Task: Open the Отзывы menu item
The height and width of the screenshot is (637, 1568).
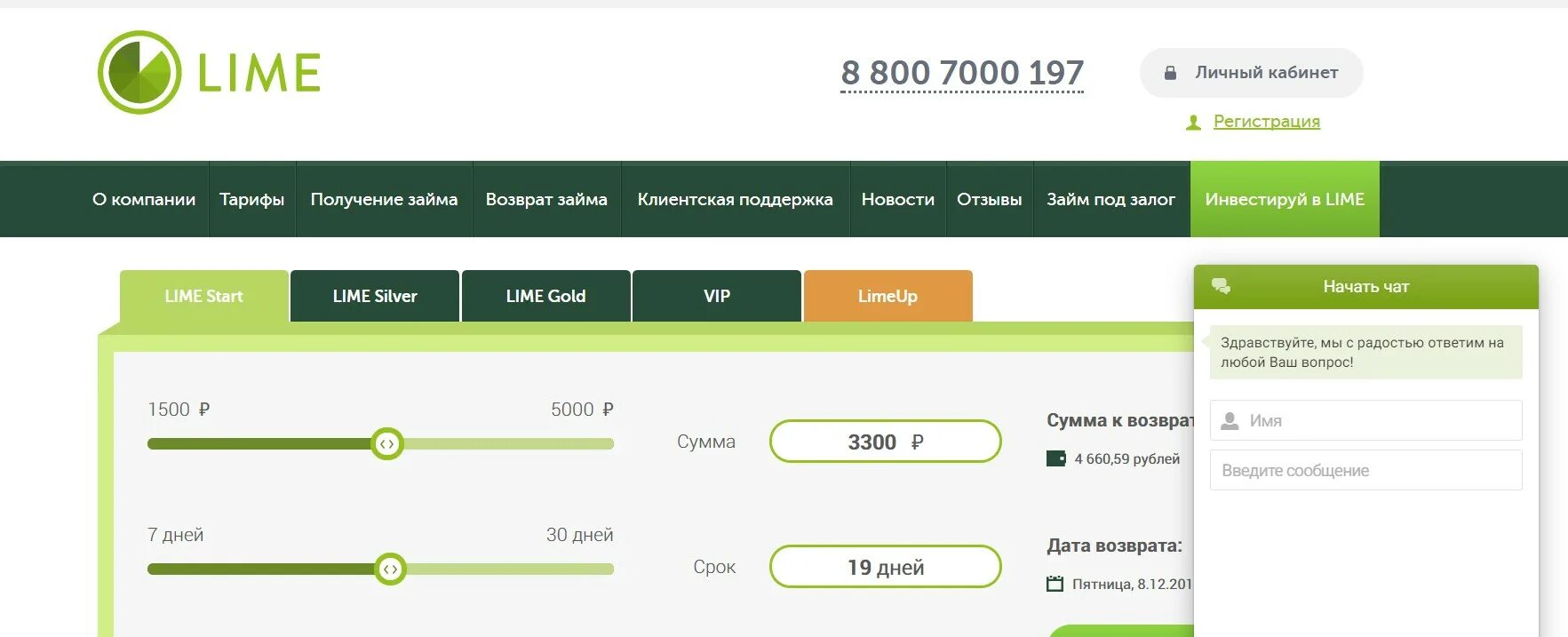Action: click(990, 199)
